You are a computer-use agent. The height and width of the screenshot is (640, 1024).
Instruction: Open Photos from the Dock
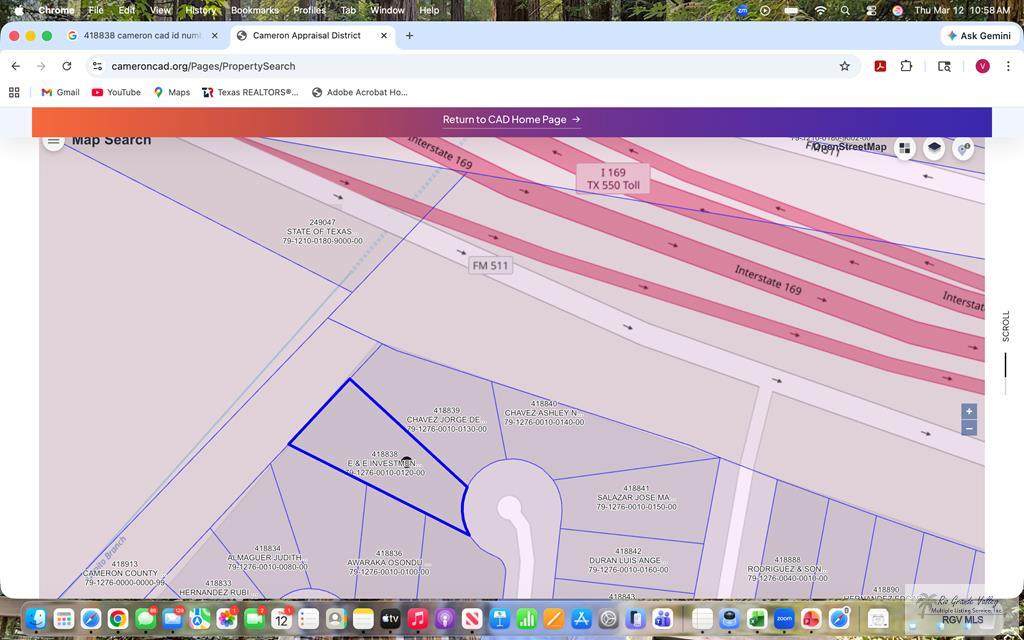[x=227, y=618]
